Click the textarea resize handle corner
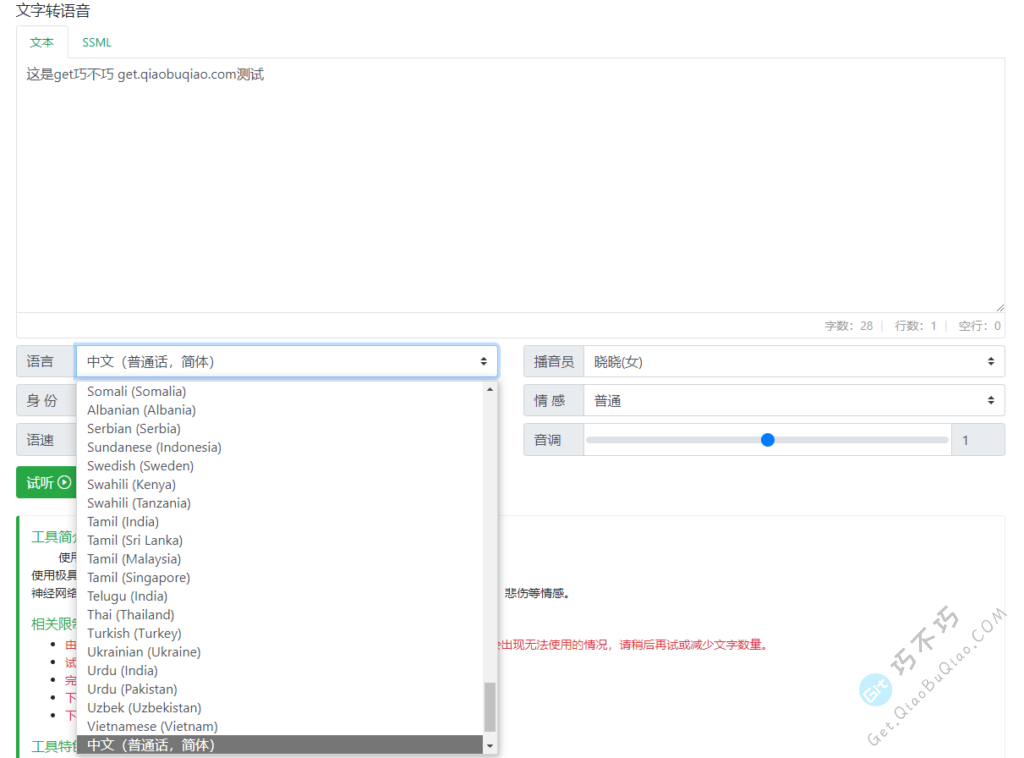The height and width of the screenshot is (758, 1024). (x=999, y=307)
